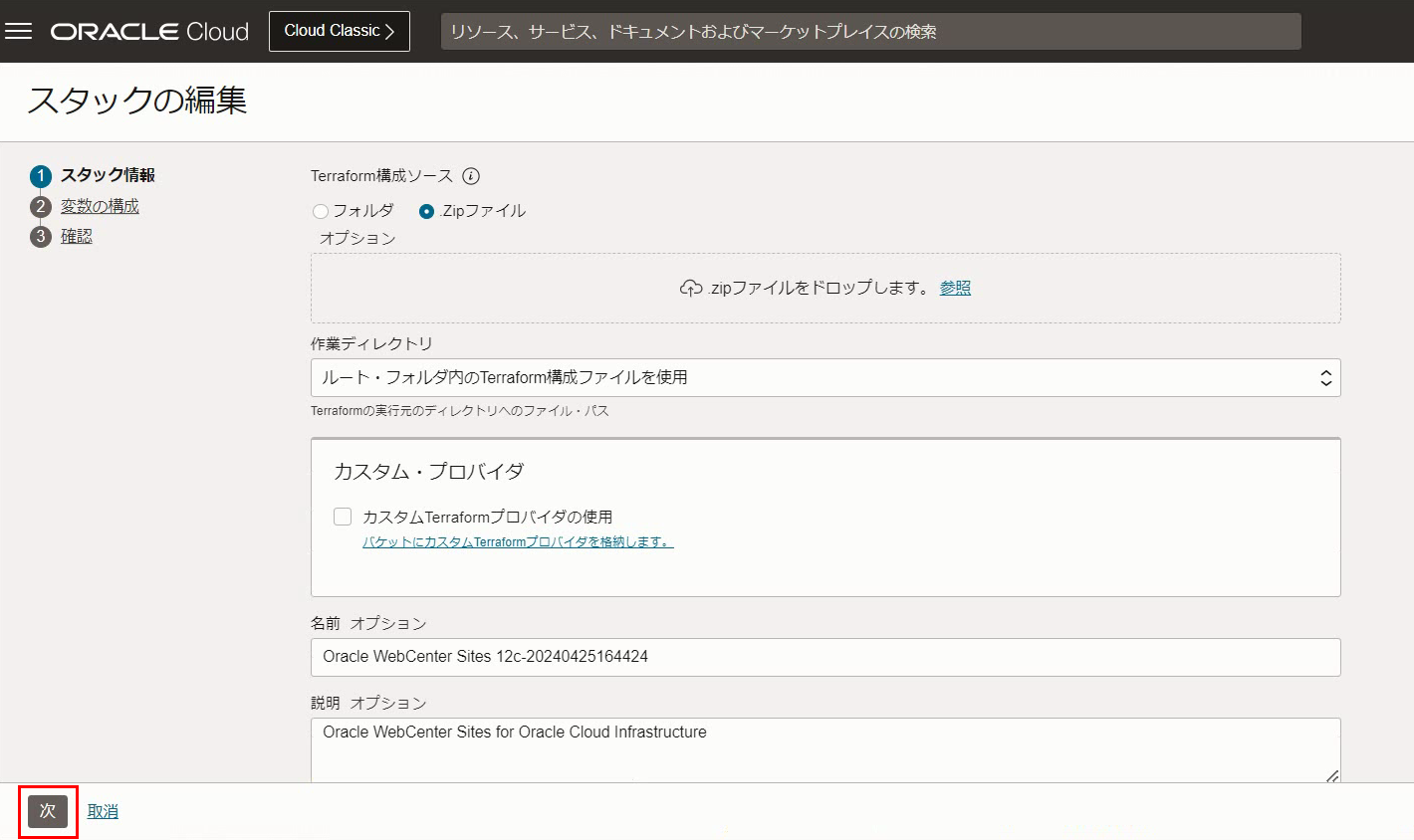The width and height of the screenshot is (1414, 840).
Task: Focus the resource search field
Action: click(x=870, y=32)
